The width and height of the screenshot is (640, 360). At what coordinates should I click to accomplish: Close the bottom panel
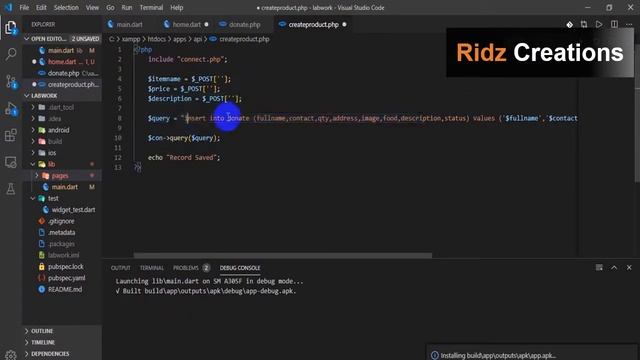(629, 268)
